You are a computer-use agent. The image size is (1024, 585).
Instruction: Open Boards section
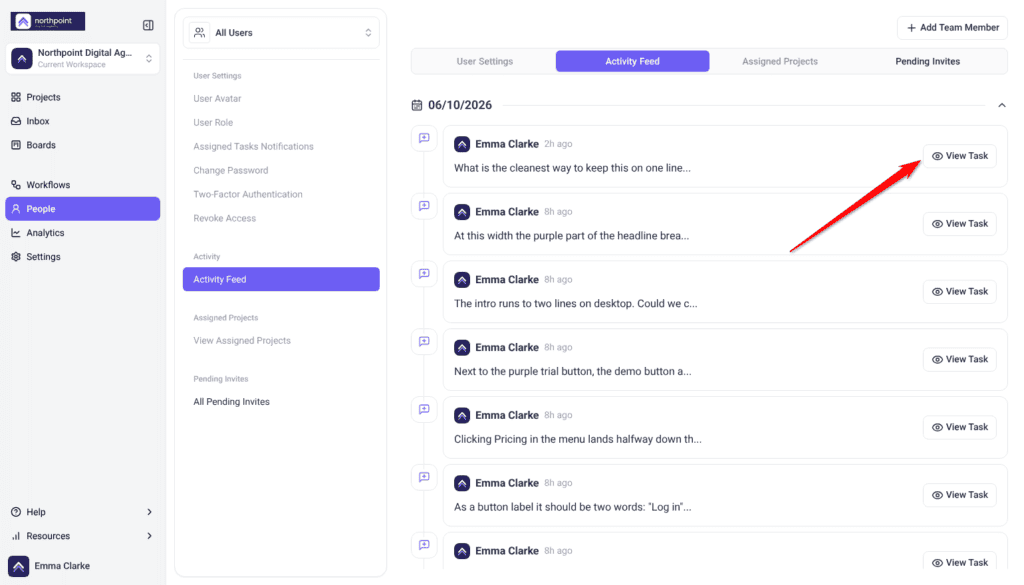(x=82, y=145)
